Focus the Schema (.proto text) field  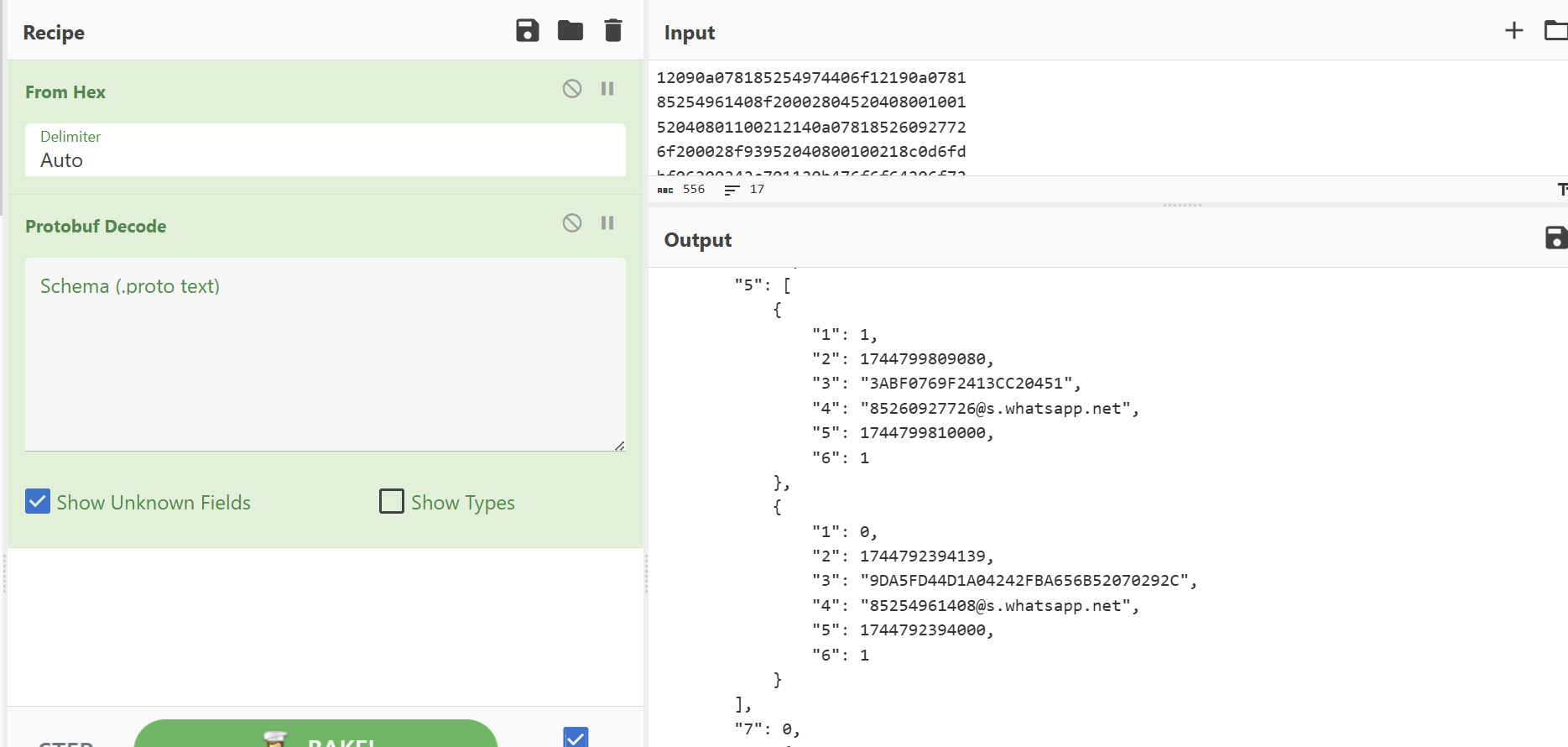click(x=326, y=354)
